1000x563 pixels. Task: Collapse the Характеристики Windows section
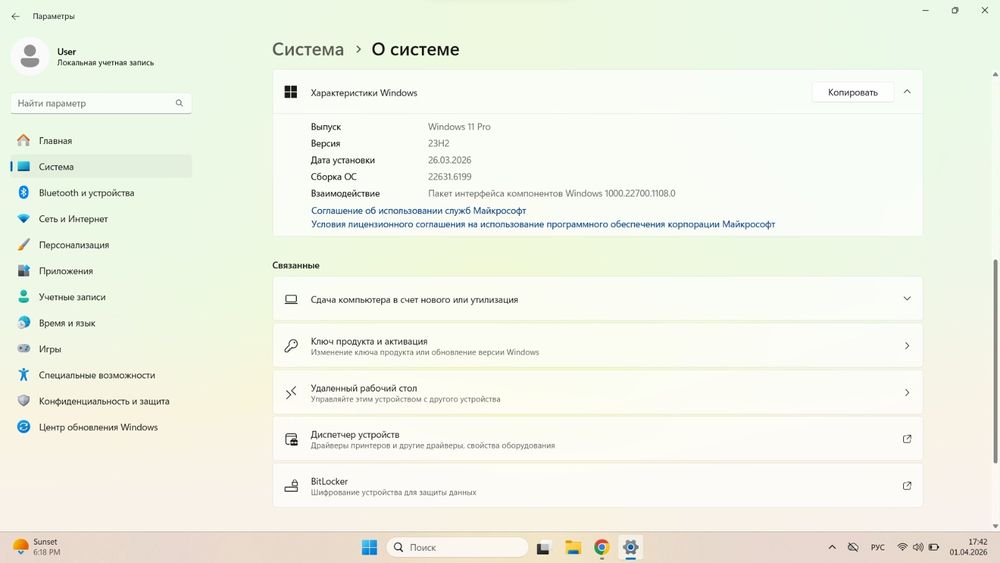click(907, 92)
